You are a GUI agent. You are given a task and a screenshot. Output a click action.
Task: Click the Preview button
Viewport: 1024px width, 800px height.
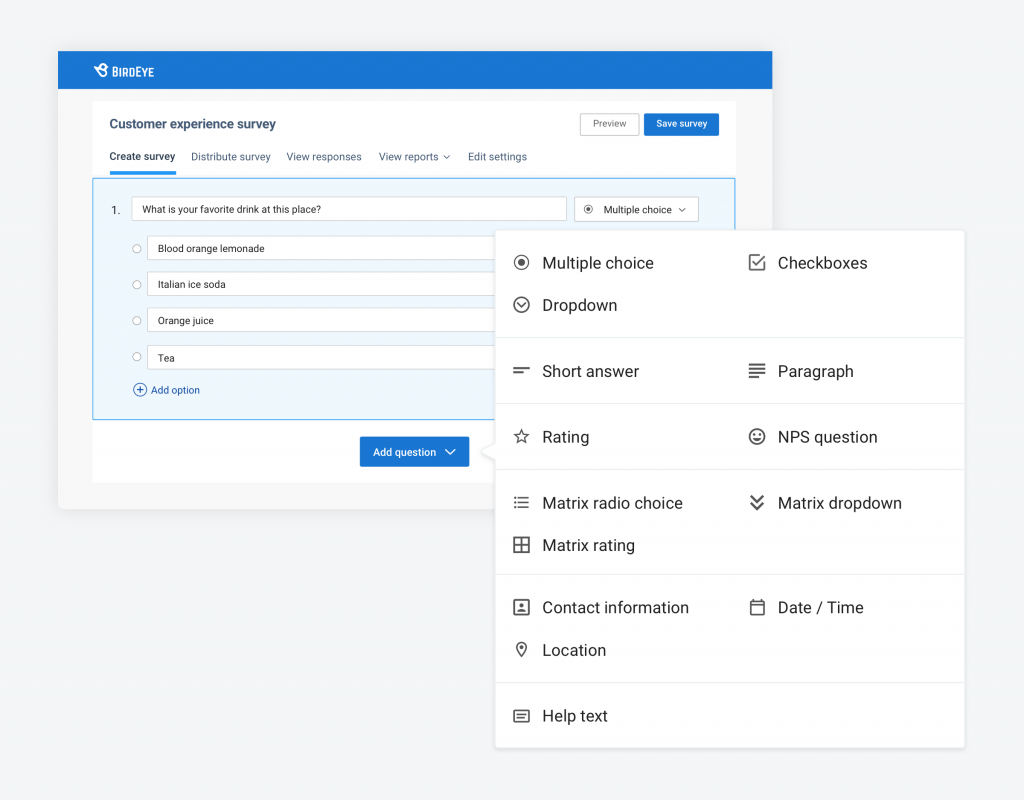click(x=609, y=124)
